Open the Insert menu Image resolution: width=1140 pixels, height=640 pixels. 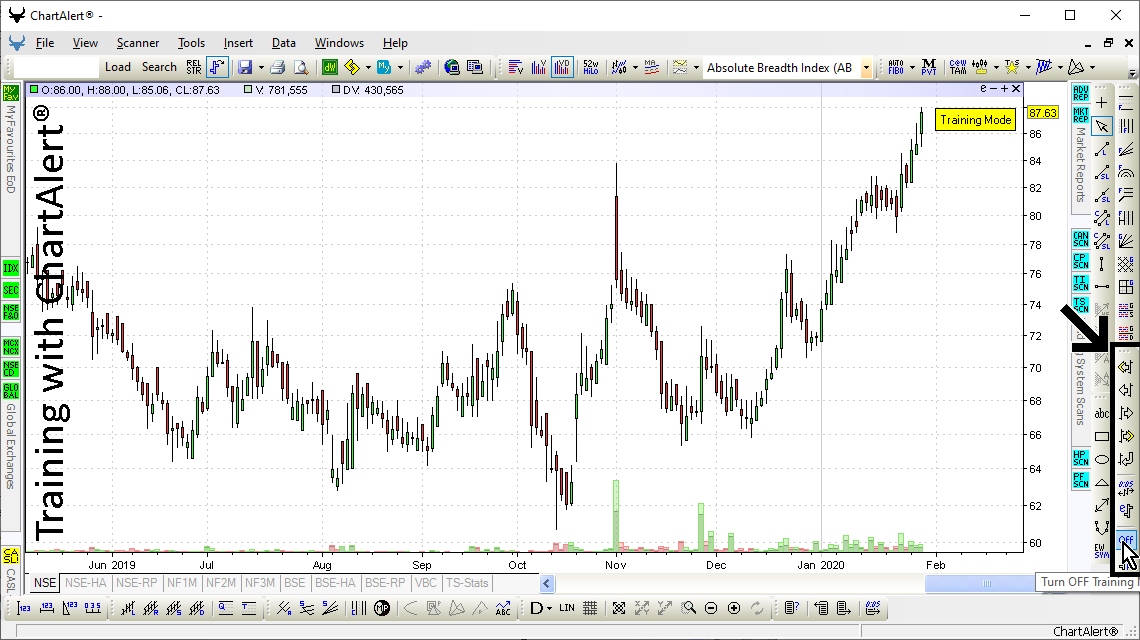tap(238, 43)
